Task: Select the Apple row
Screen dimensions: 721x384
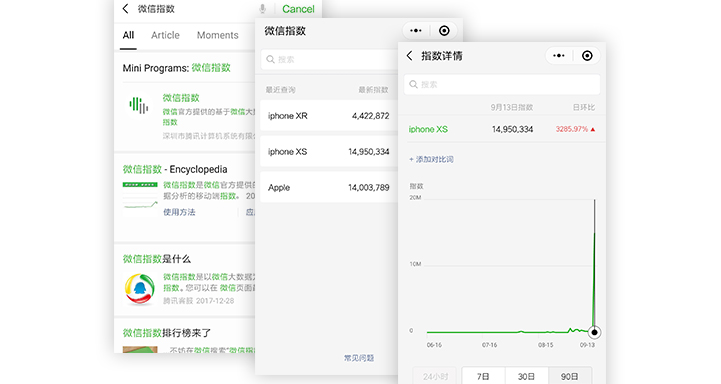Action: (329, 188)
